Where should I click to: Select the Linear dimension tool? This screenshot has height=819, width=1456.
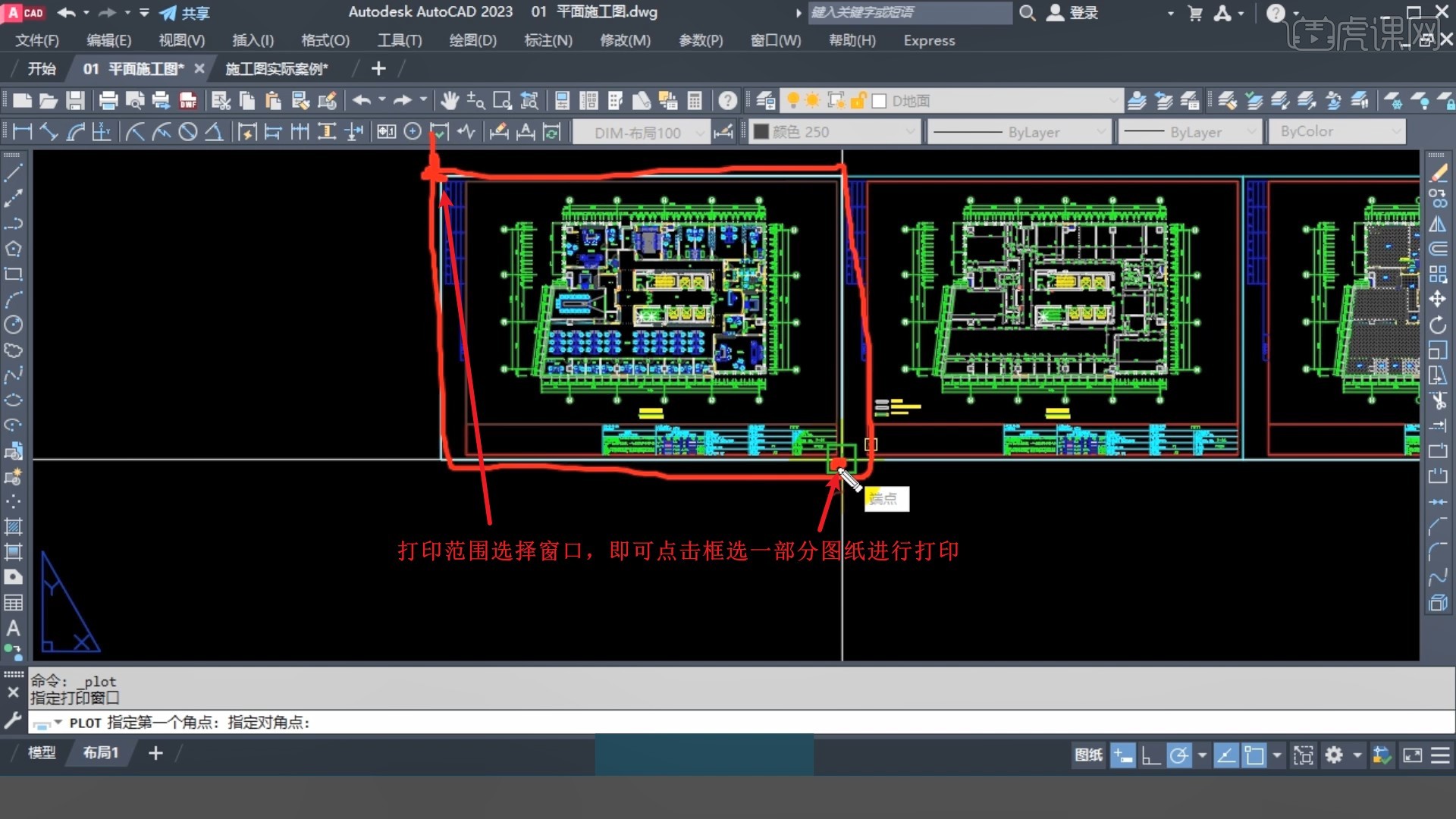(23, 132)
